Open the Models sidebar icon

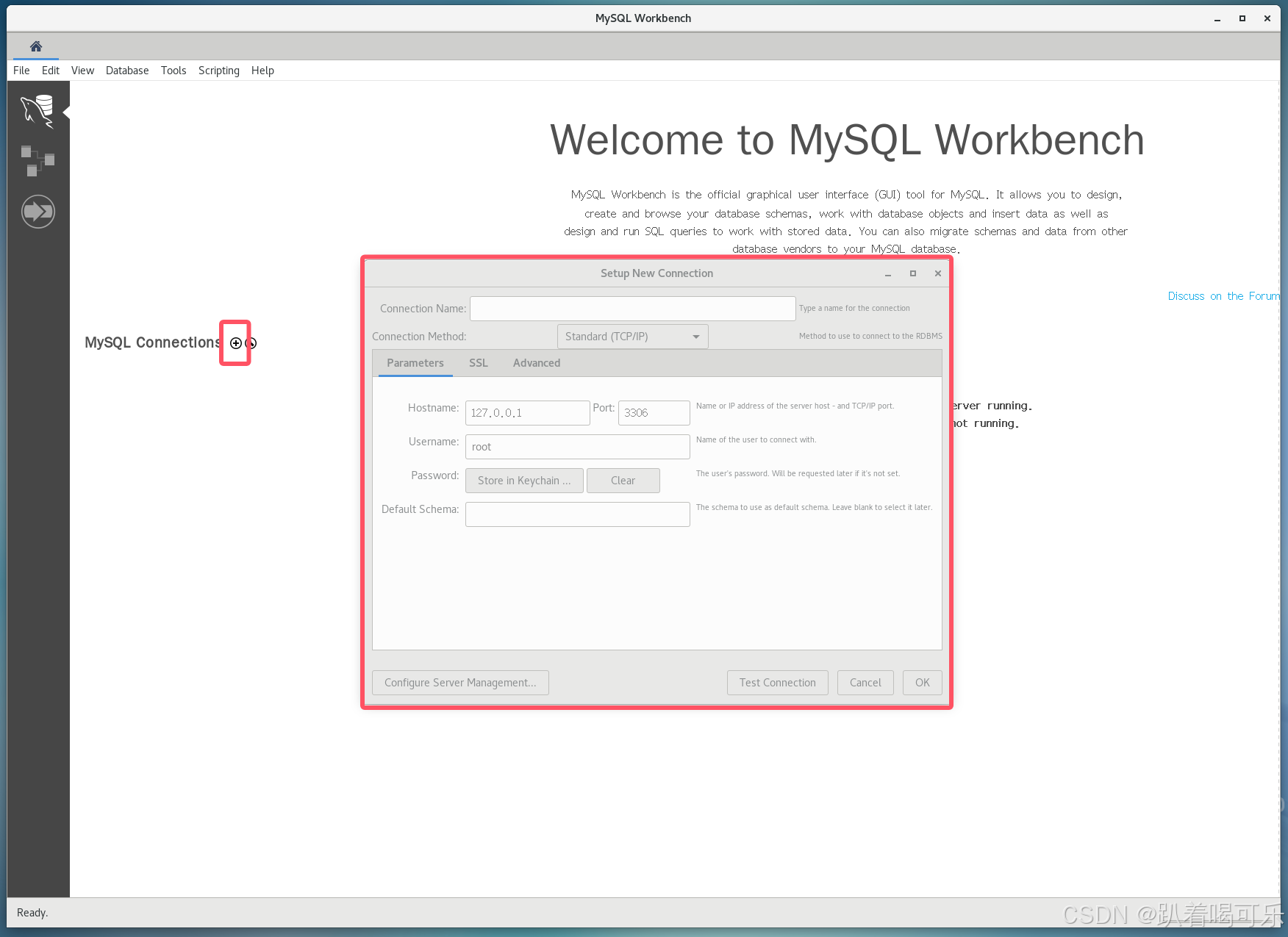point(37,161)
